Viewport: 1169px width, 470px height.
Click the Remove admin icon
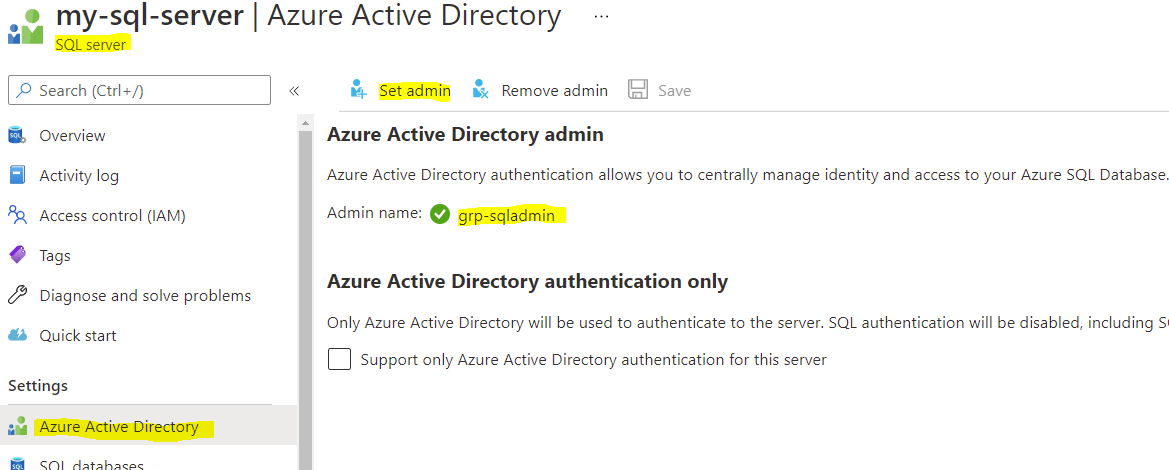click(x=481, y=90)
